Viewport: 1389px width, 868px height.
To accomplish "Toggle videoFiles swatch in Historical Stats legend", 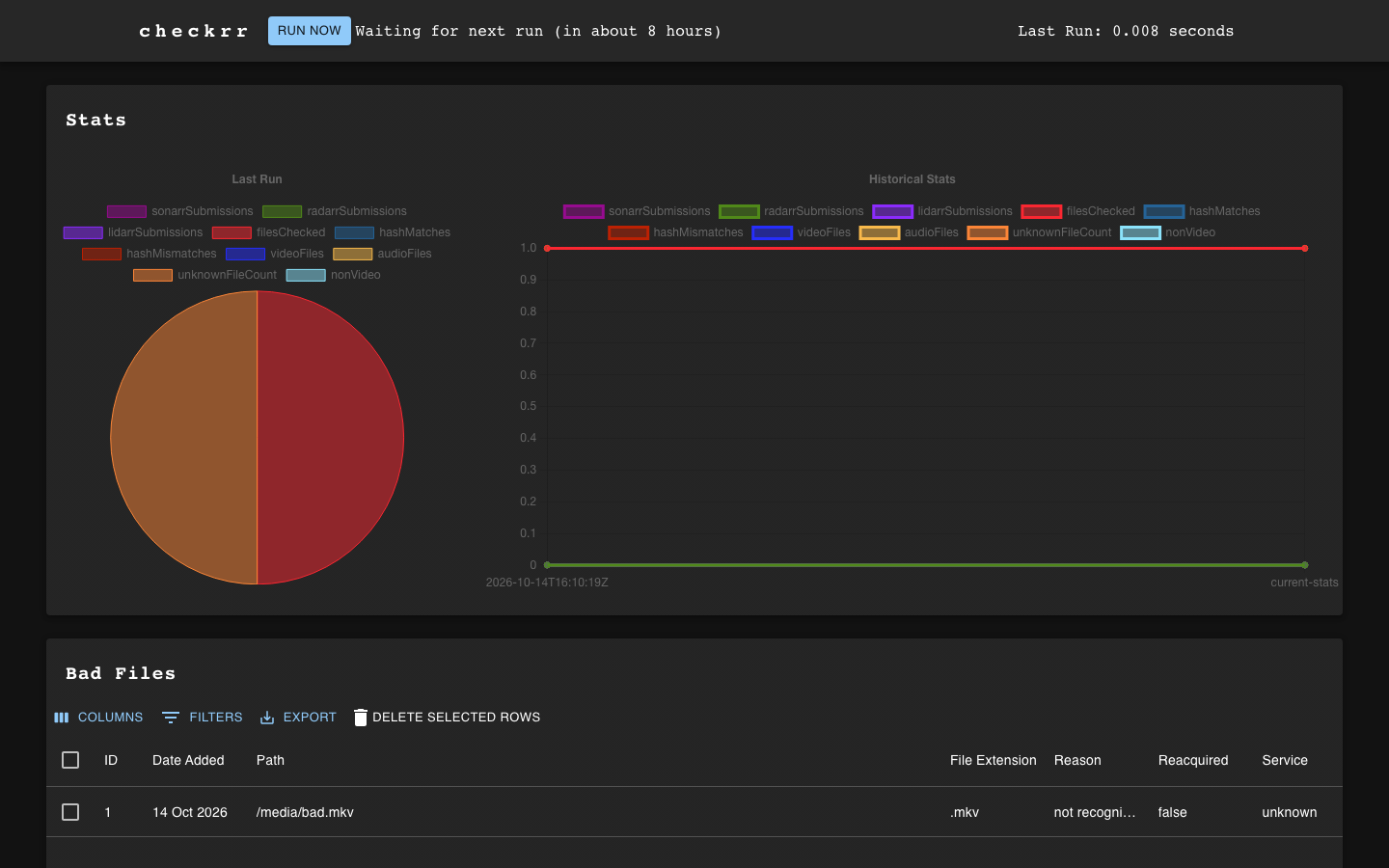I will (x=772, y=232).
